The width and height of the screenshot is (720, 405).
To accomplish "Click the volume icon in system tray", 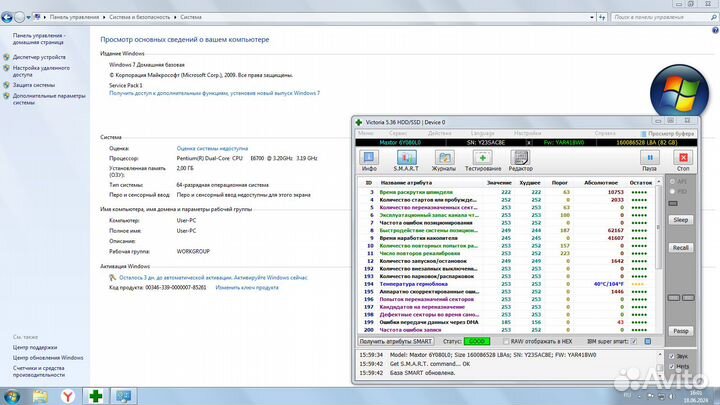I will [671, 396].
